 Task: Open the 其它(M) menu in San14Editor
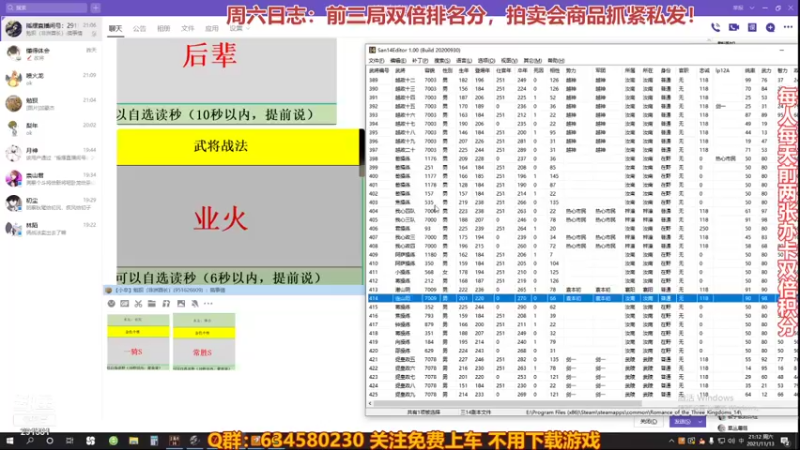(532, 61)
